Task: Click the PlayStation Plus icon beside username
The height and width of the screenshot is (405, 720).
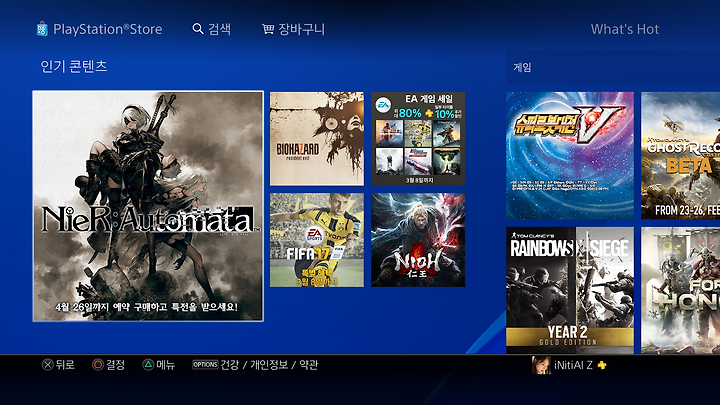Action: (602, 365)
